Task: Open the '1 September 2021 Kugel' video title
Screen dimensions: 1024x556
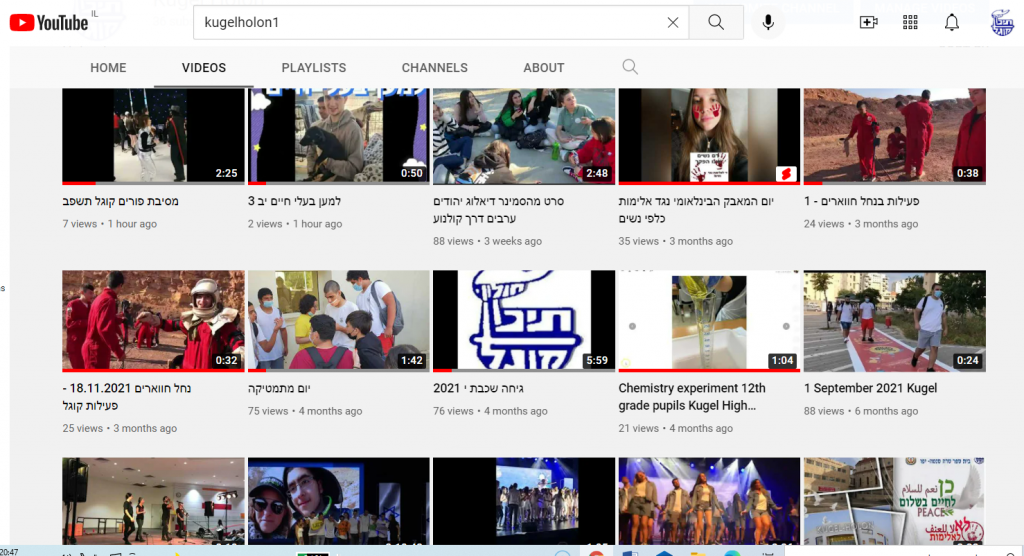Action: (x=870, y=388)
